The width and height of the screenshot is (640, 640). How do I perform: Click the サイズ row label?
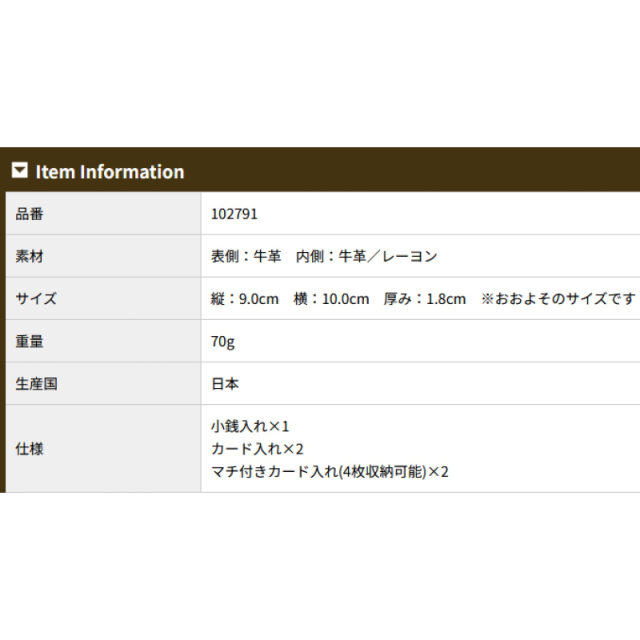(36, 298)
